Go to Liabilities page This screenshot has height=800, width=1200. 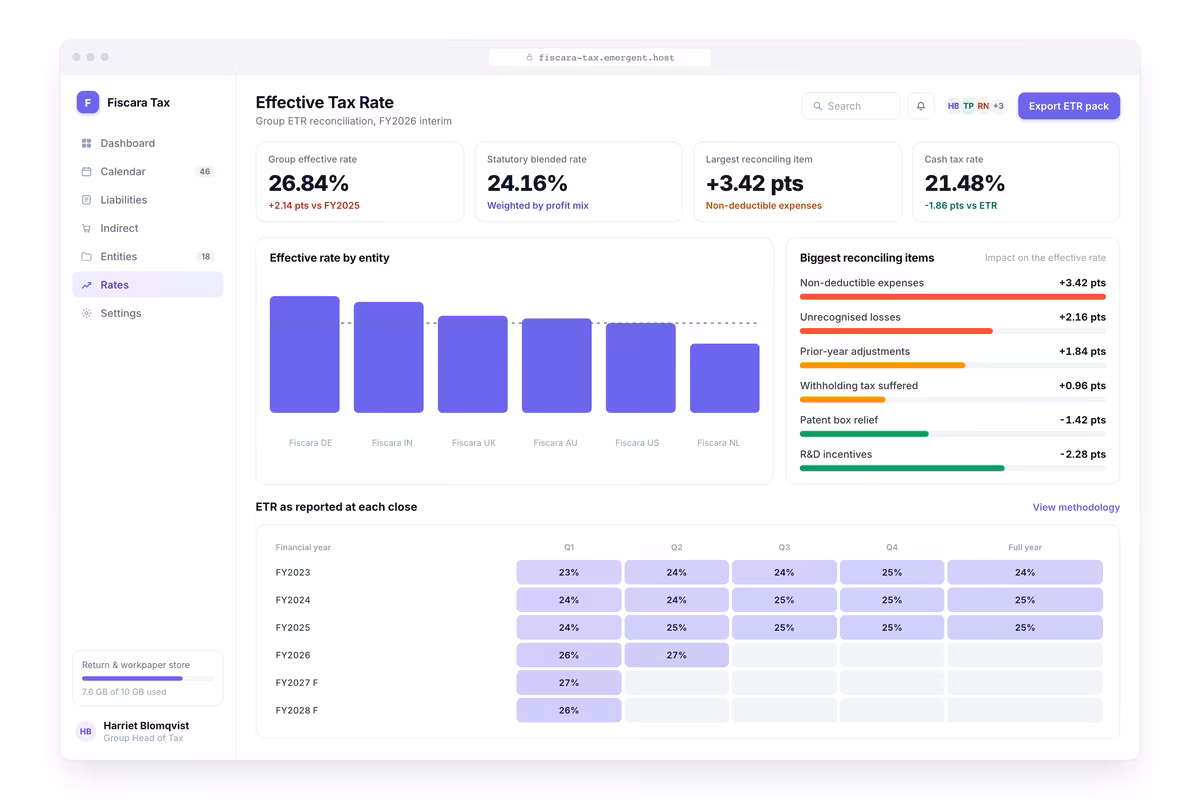[x=148, y=200]
